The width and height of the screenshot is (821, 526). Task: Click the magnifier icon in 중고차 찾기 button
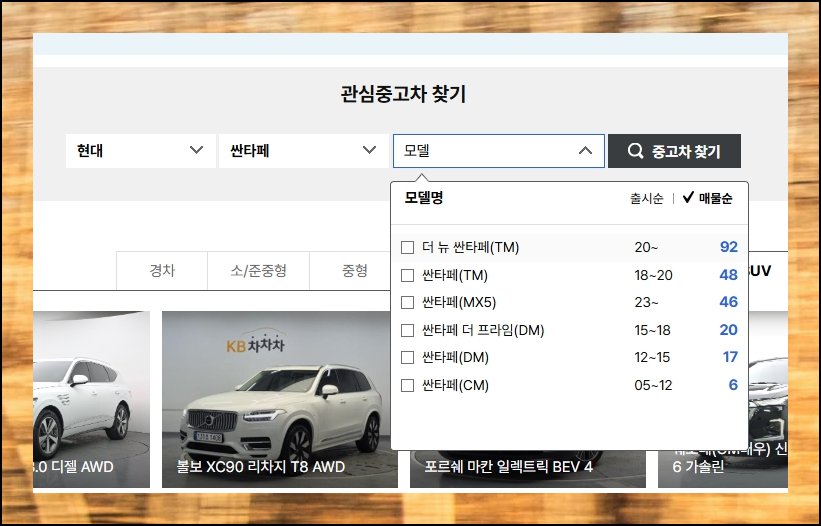click(x=635, y=151)
